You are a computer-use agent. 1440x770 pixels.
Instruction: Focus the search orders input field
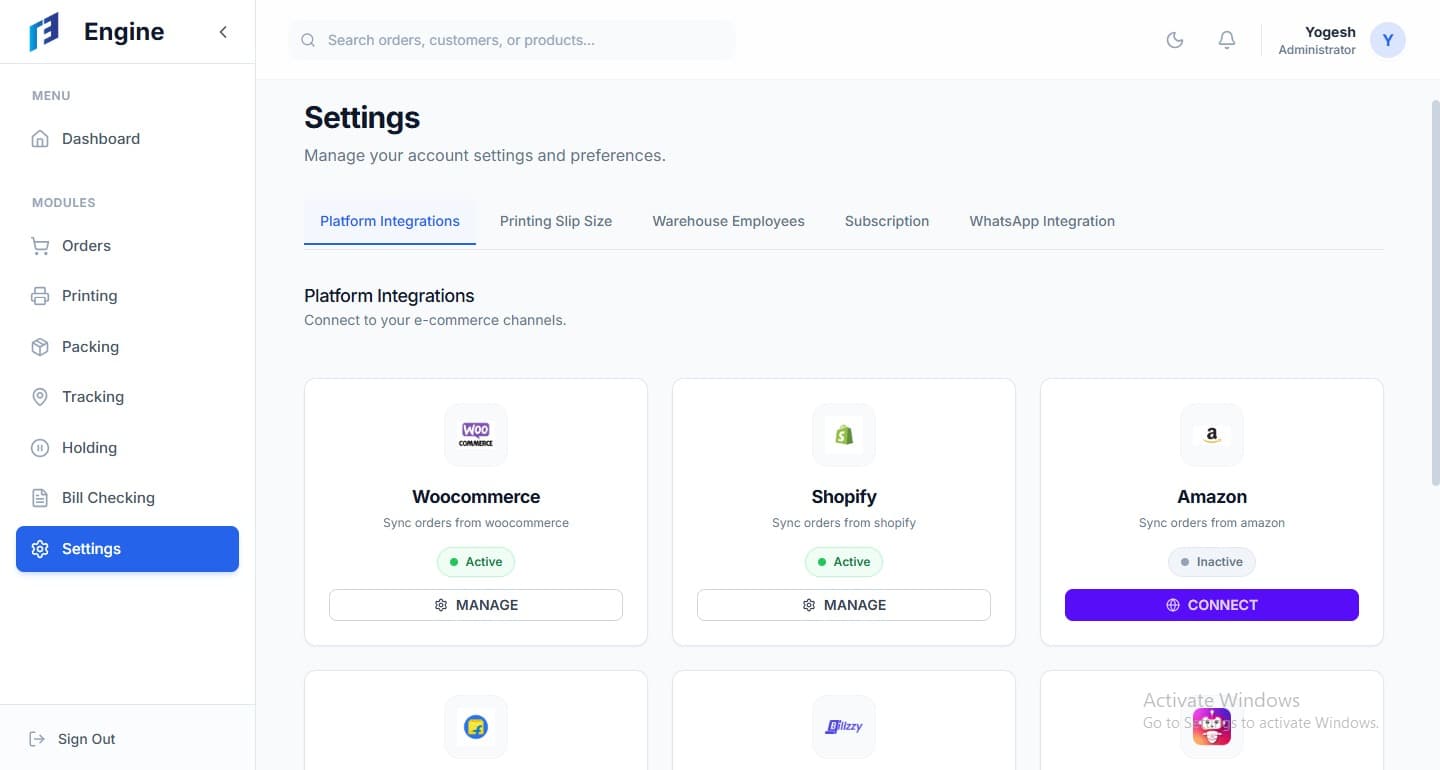[520, 40]
